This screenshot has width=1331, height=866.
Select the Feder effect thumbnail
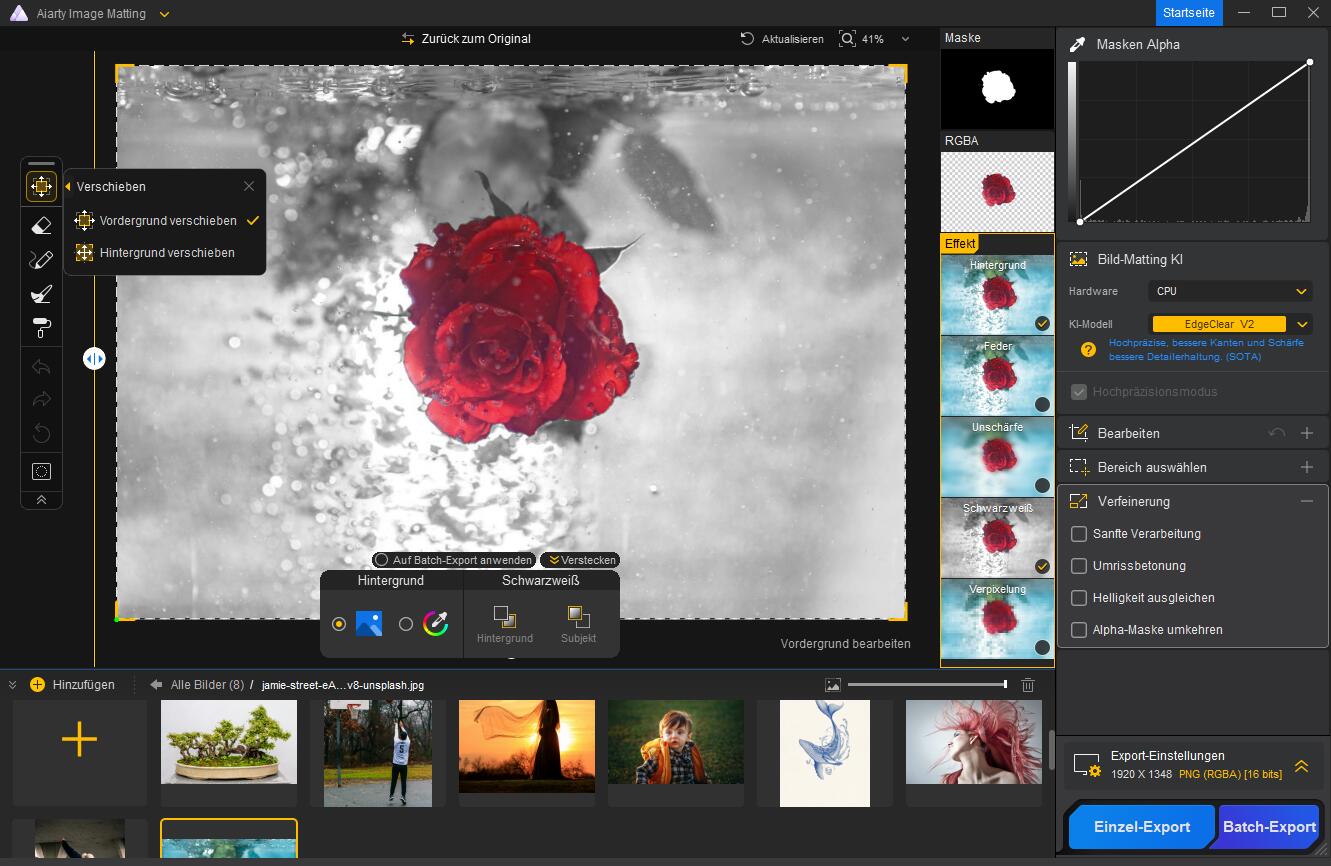(996, 376)
